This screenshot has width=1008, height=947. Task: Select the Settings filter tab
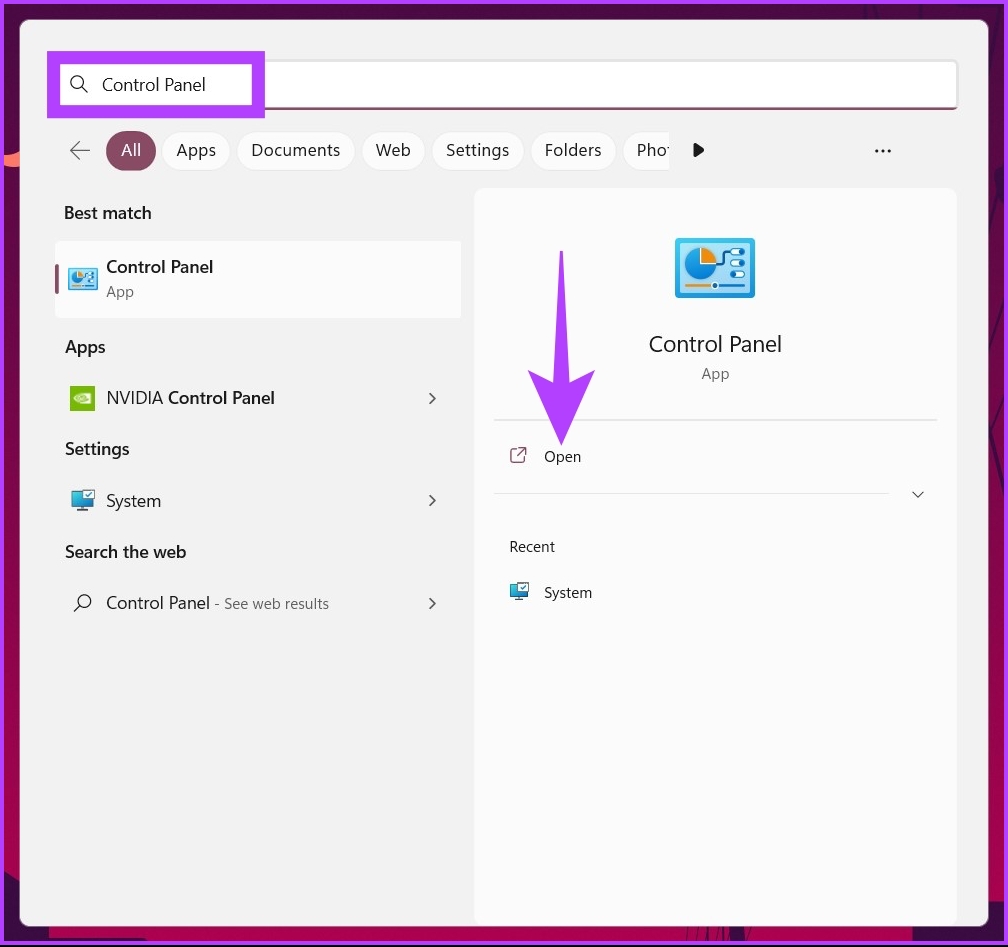pyautogui.click(x=477, y=150)
